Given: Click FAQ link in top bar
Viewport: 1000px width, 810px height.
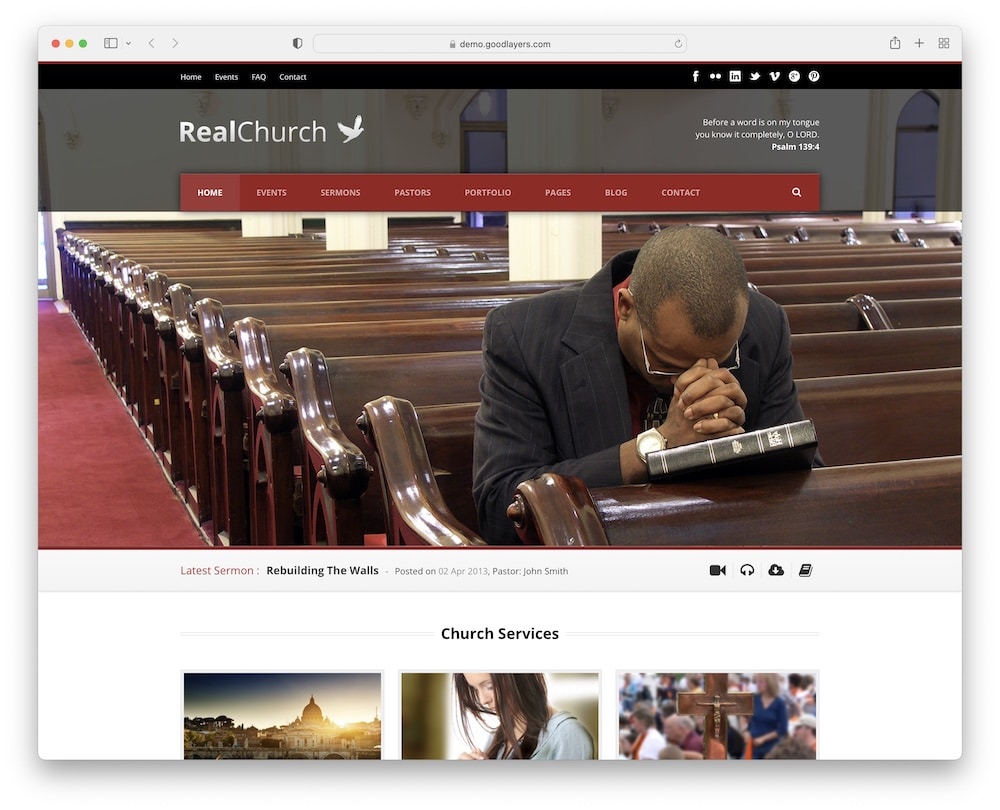Looking at the screenshot, I should [x=258, y=77].
